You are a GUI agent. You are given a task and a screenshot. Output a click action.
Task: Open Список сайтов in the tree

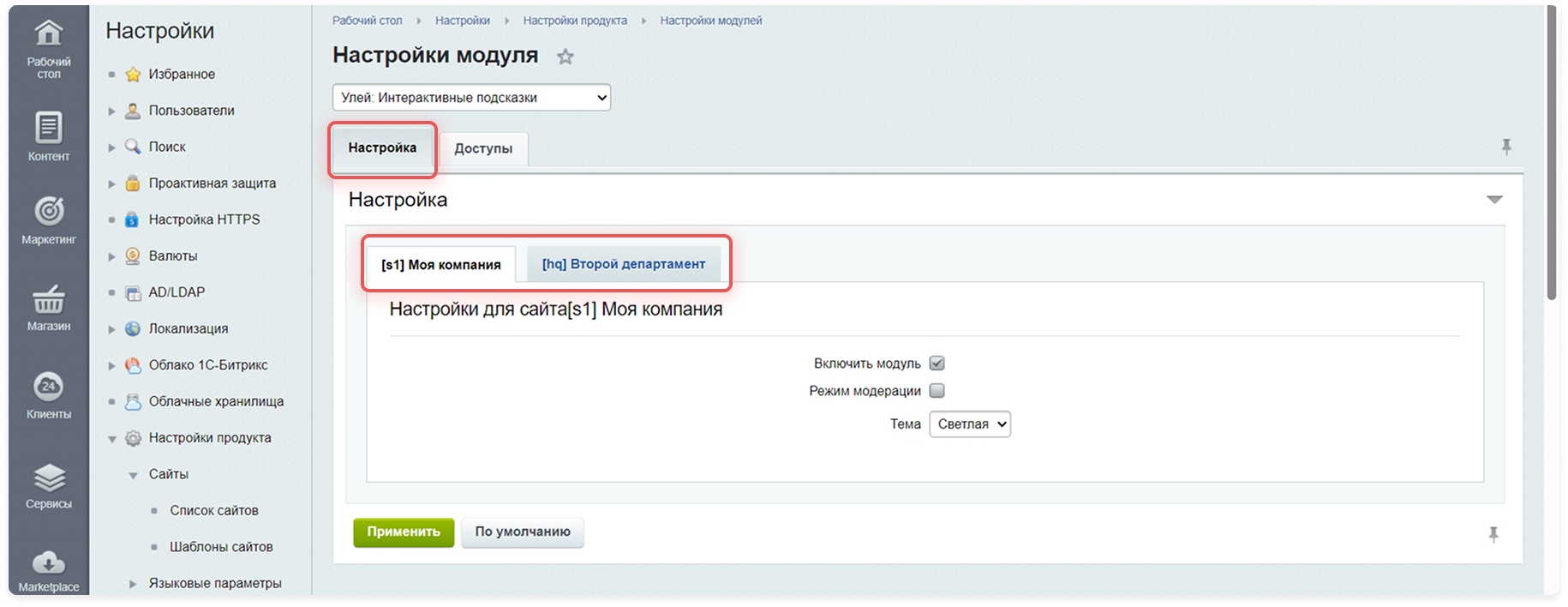tap(213, 510)
